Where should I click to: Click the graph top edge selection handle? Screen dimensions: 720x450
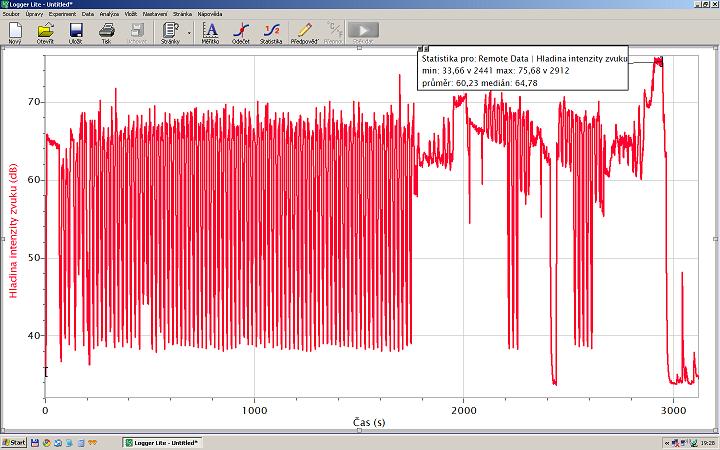click(359, 48)
